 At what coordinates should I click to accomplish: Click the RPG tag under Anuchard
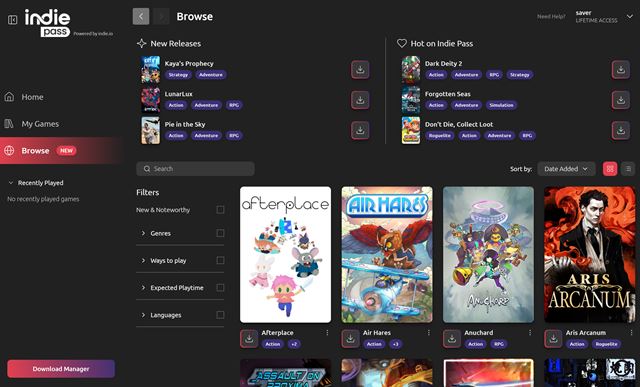(499, 344)
